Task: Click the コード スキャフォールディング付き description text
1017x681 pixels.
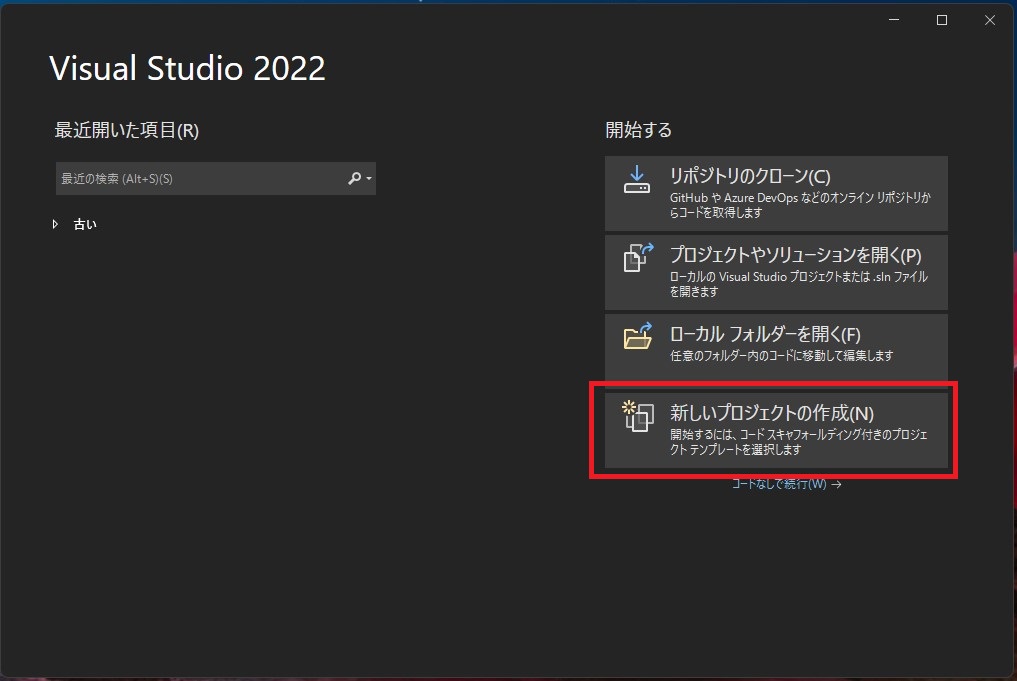Action: [x=798, y=442]
